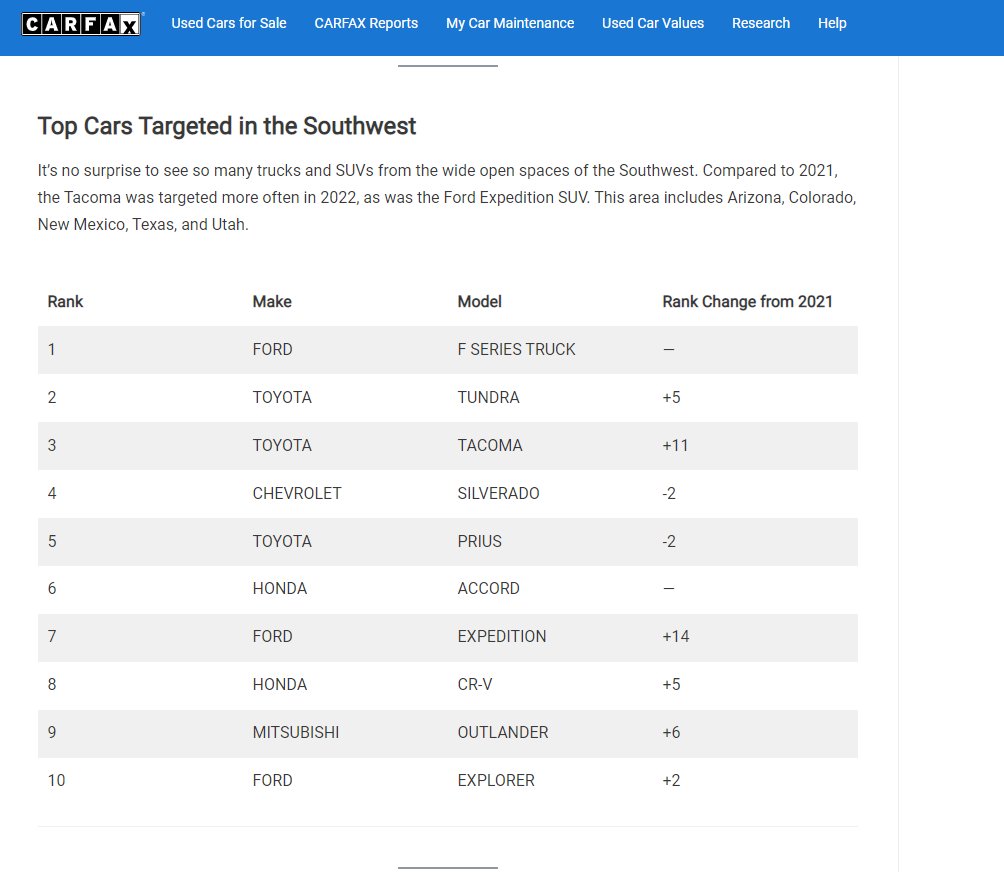Select the EXPEDITION model cell
This screenshot has width=1004, height=872.
tap(501, 636)
